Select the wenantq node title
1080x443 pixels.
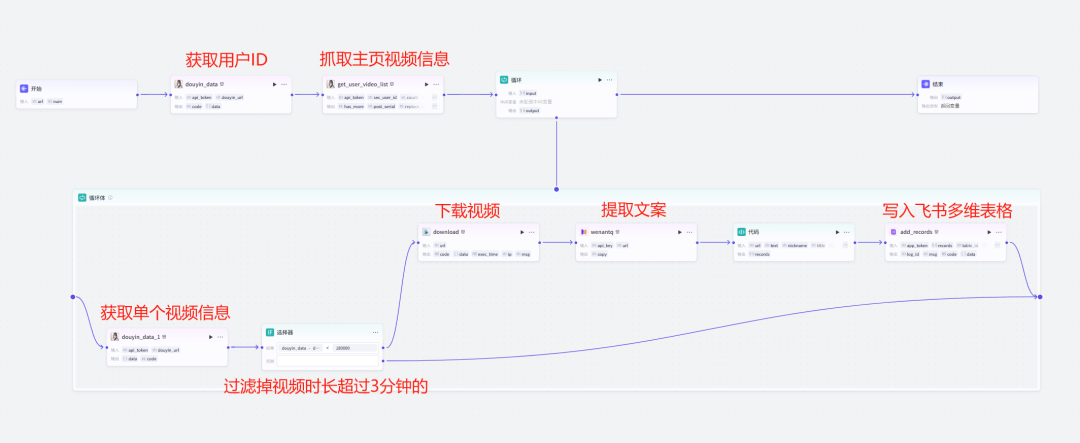(602, 232)
